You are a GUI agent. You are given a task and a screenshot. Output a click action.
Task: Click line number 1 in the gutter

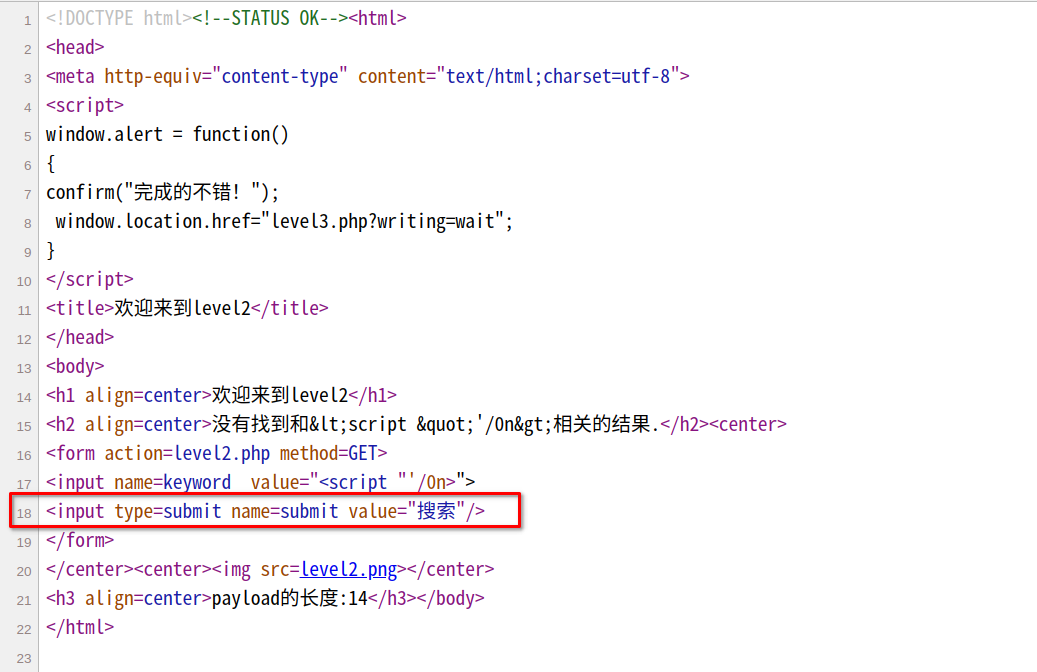(x=28, y=21)
